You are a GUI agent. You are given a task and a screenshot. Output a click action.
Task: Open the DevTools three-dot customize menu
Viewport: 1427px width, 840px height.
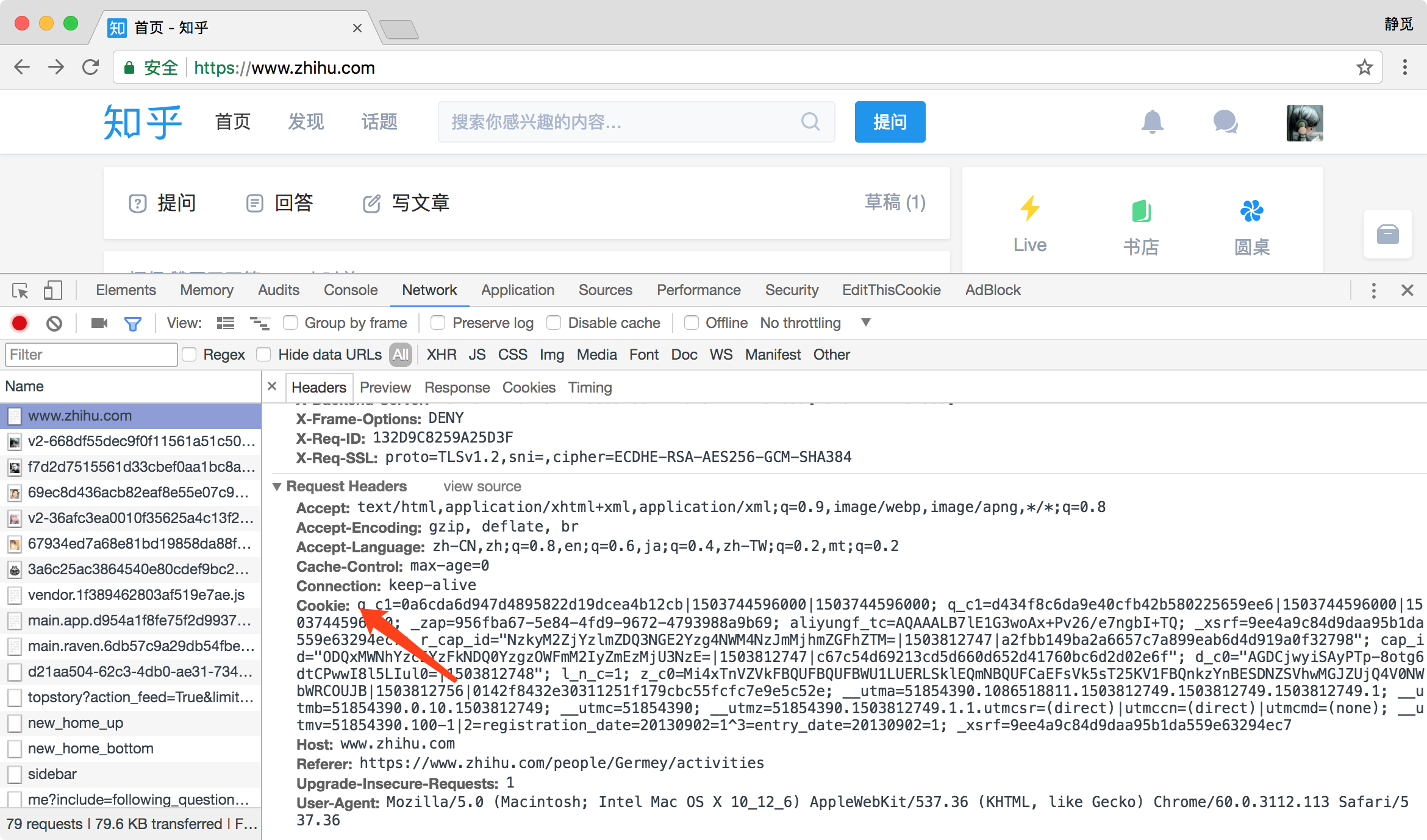(1374, 290)
